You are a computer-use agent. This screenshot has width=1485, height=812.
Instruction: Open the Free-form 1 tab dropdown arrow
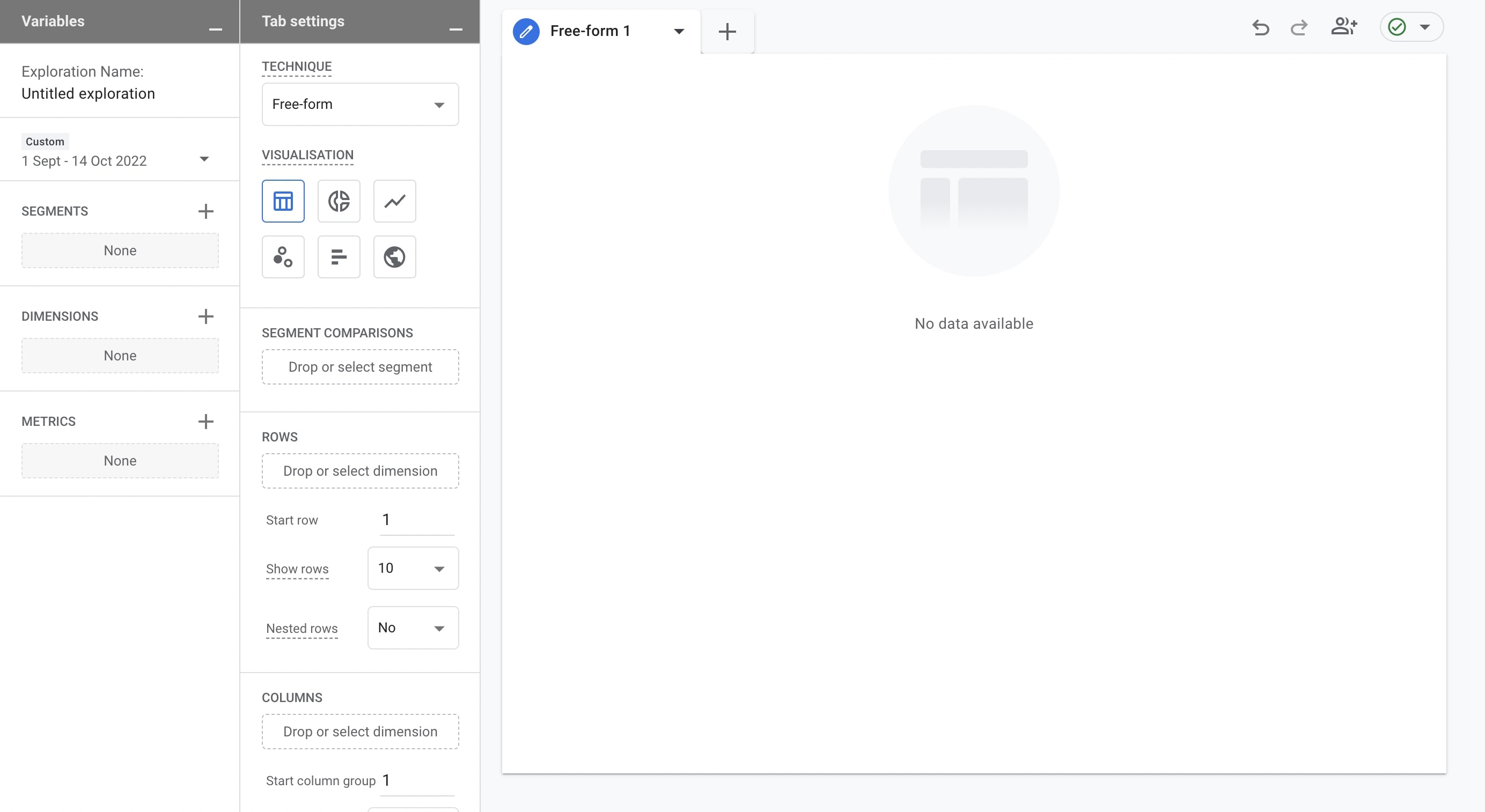pos(680,31)
